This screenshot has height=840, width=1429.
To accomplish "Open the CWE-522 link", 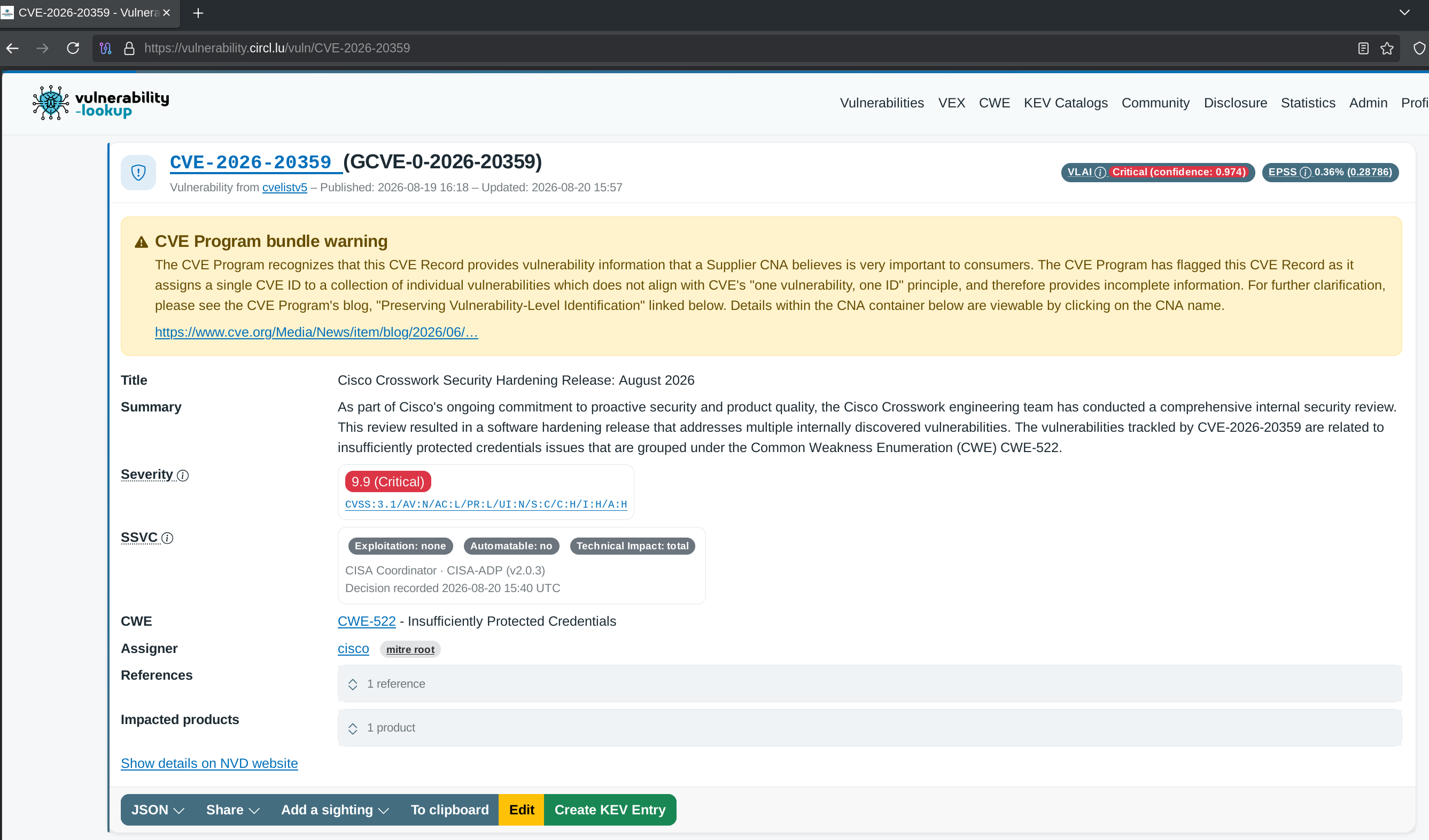I will (x=367, y=621).
